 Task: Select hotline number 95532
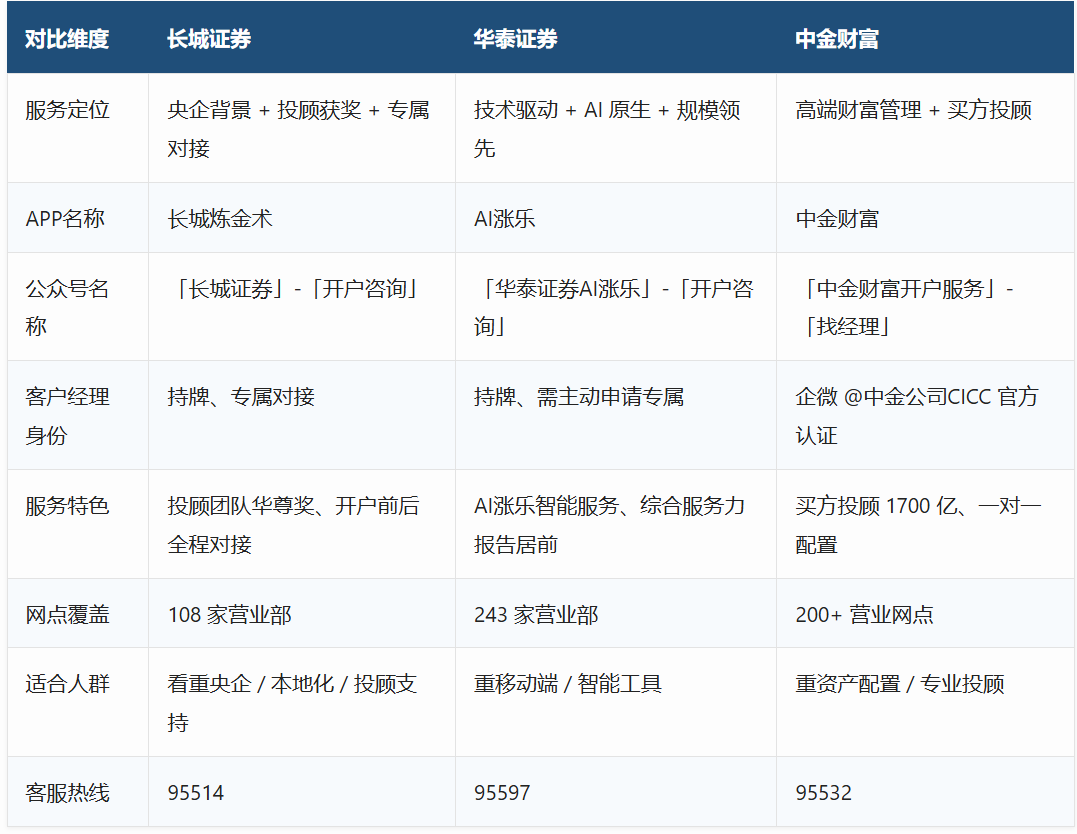[824, 793]
